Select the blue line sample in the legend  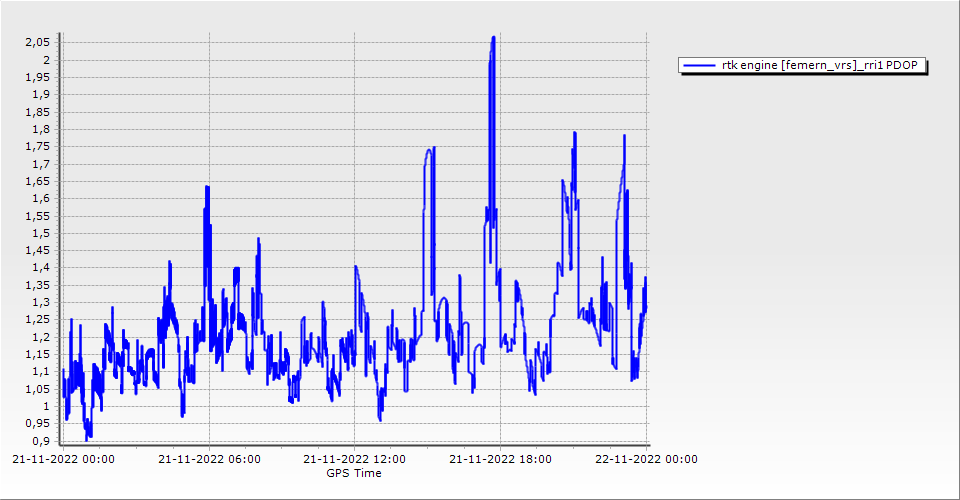[x=698, y=66]
